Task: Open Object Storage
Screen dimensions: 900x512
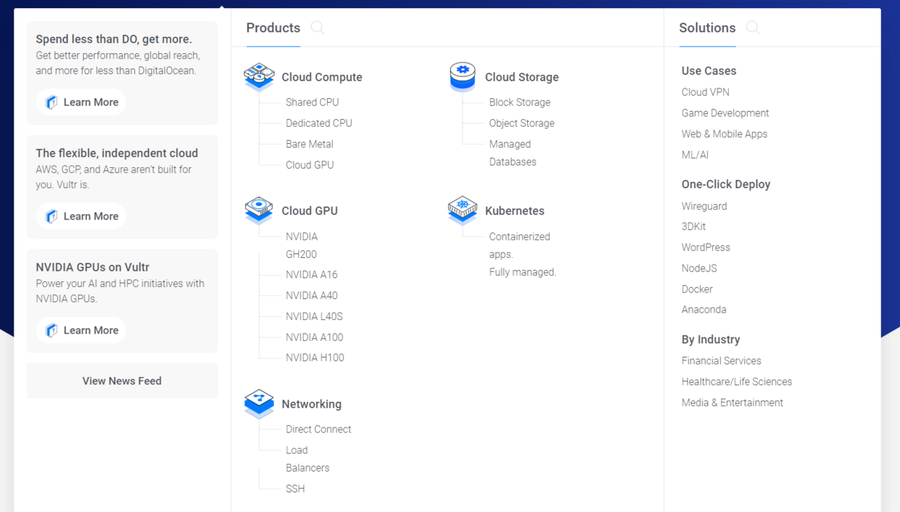Action: [x=522, y=123]
